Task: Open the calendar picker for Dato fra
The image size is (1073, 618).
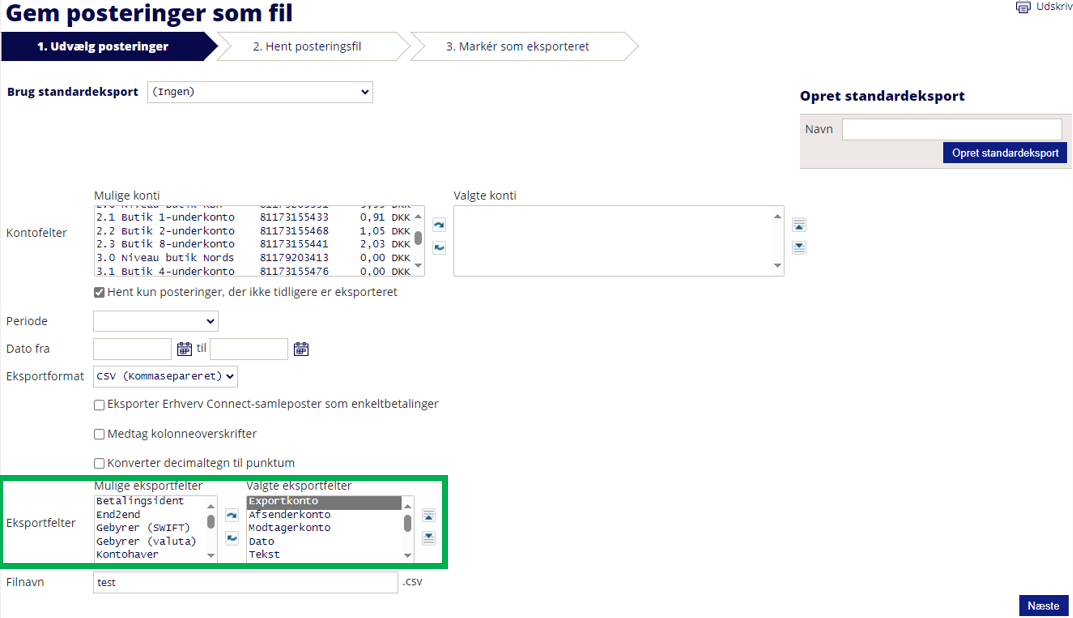Action: point(185,349)
